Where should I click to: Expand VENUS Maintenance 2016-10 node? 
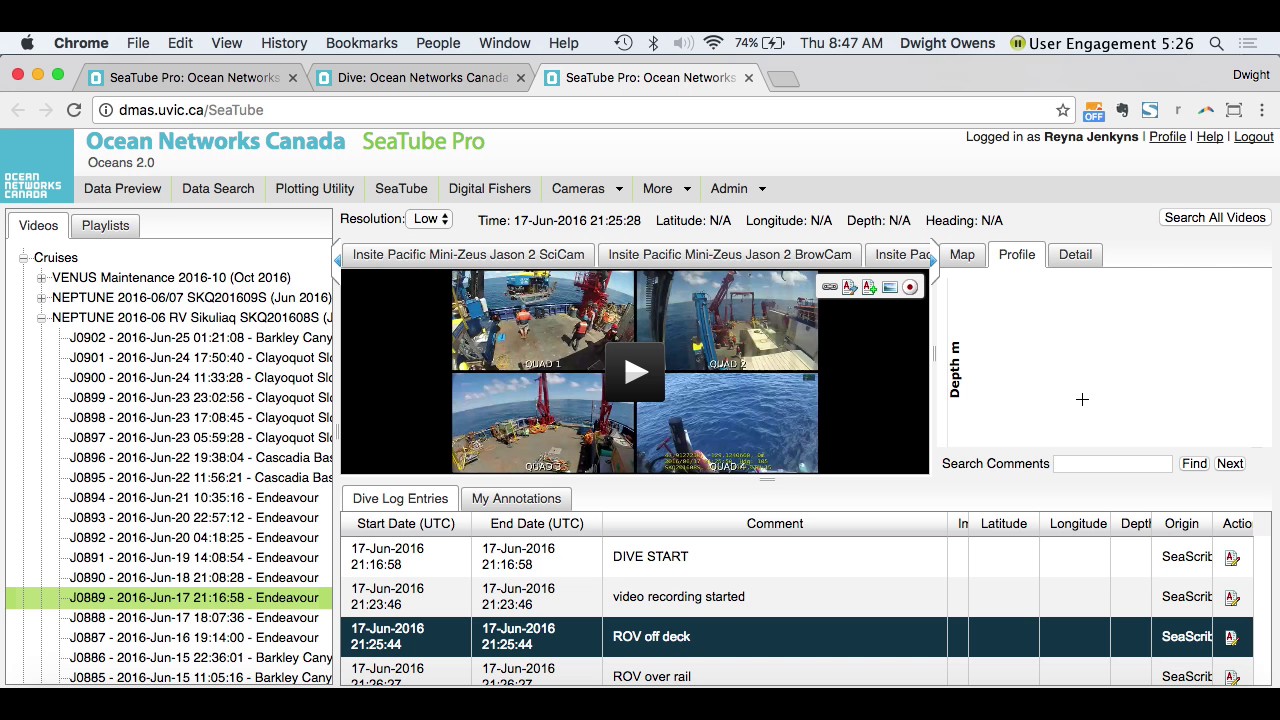41,278
